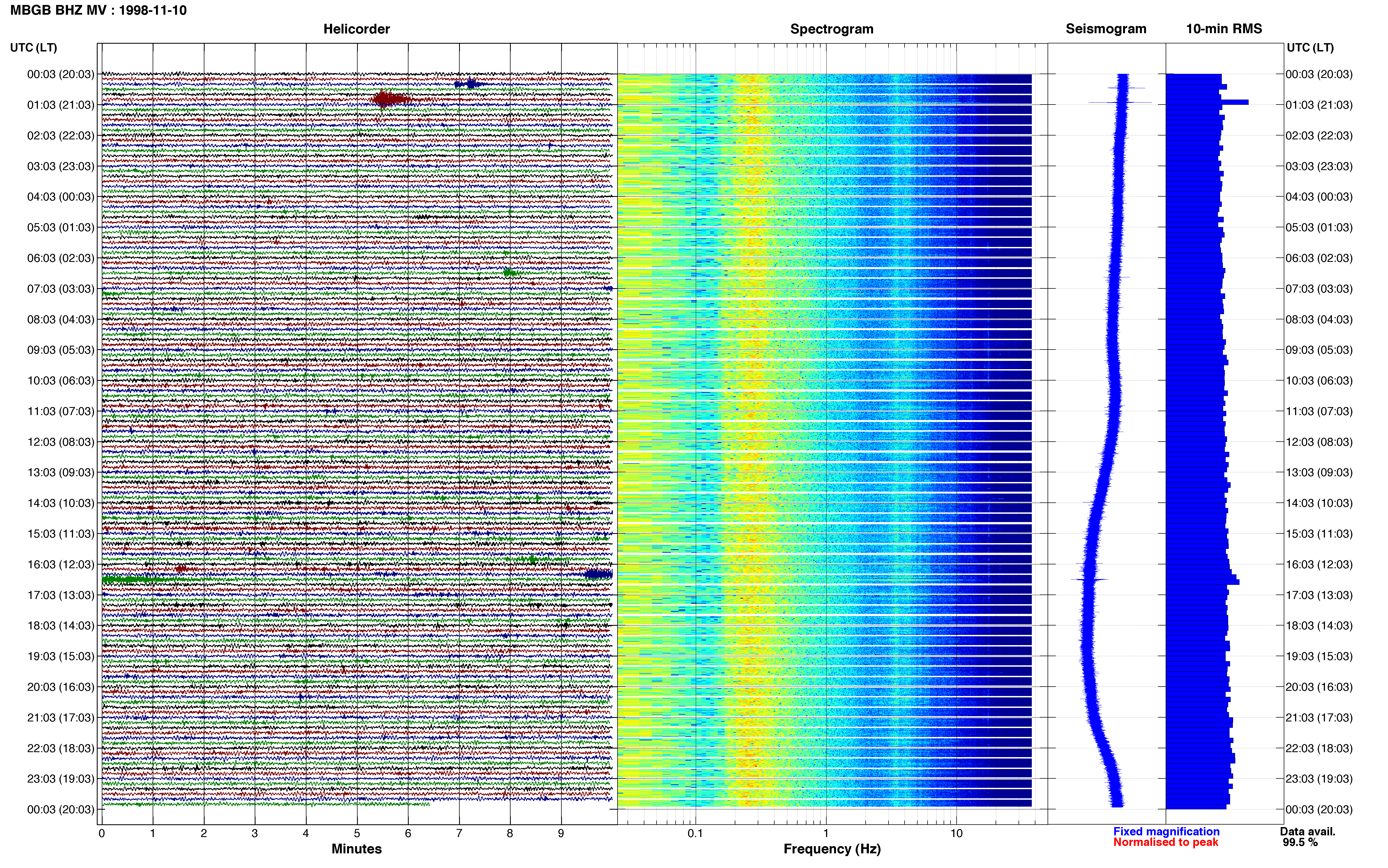Click the 'Spectrogram' panel heading

pyautogui.click(x=832, y=29)
